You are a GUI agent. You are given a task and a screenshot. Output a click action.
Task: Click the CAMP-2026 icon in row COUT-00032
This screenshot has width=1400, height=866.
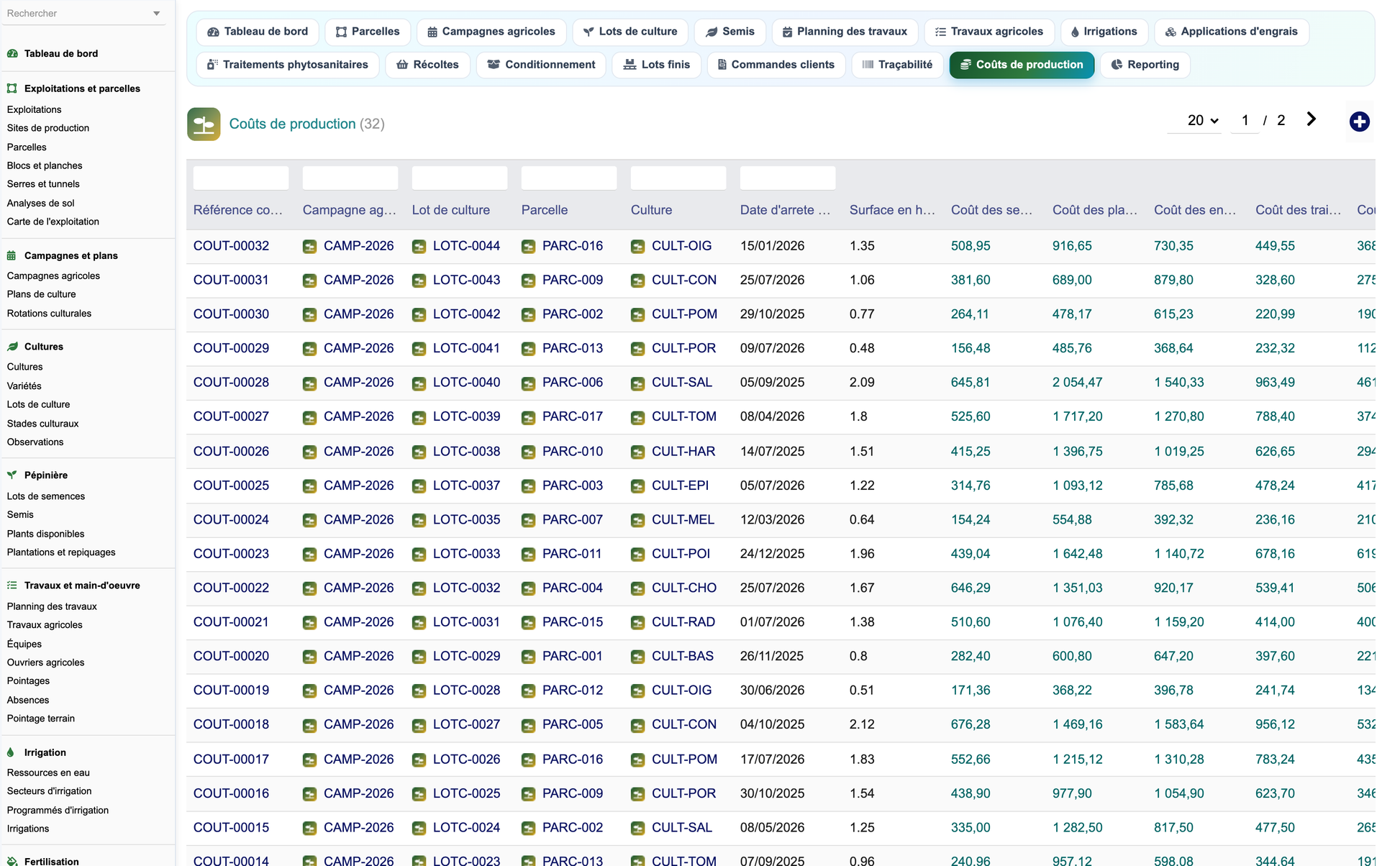[309, 247]
